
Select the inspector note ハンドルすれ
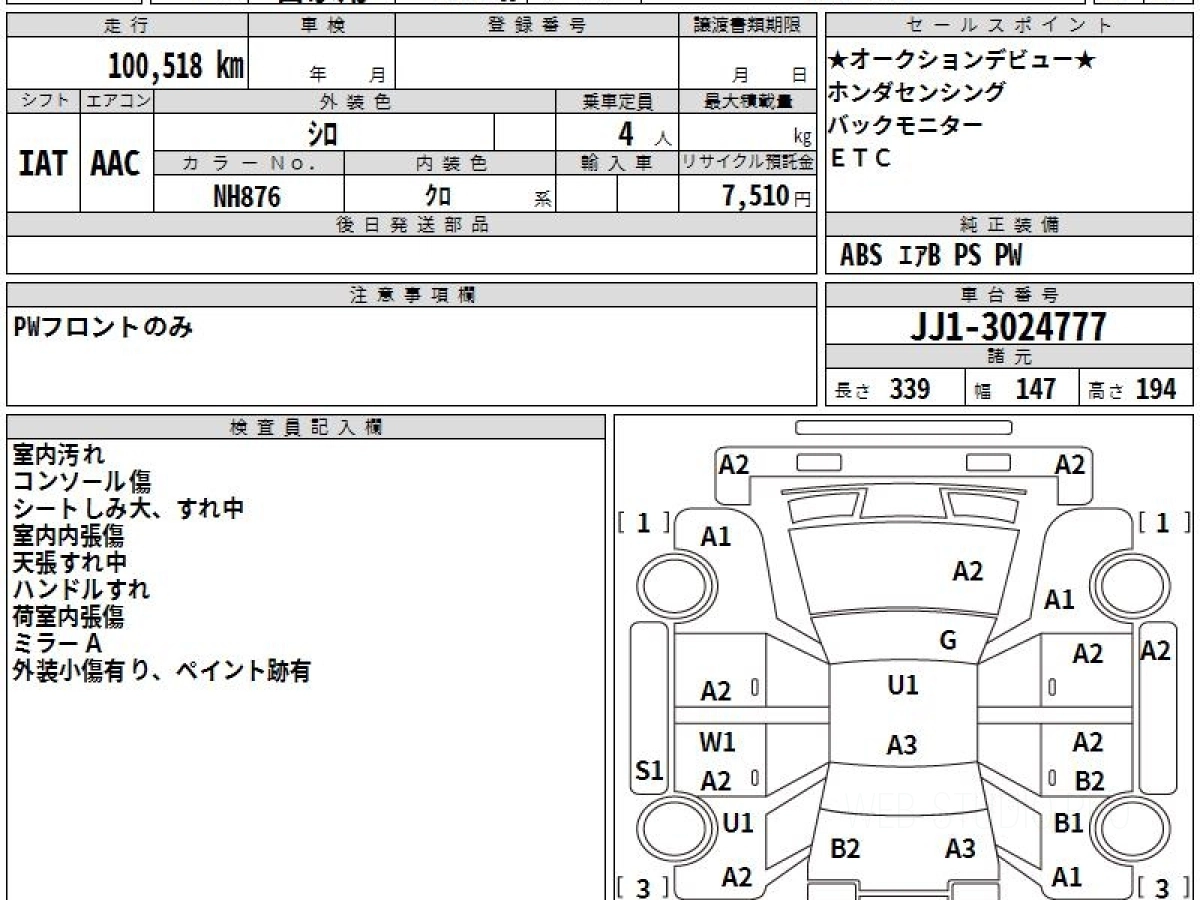coord(81,590)
